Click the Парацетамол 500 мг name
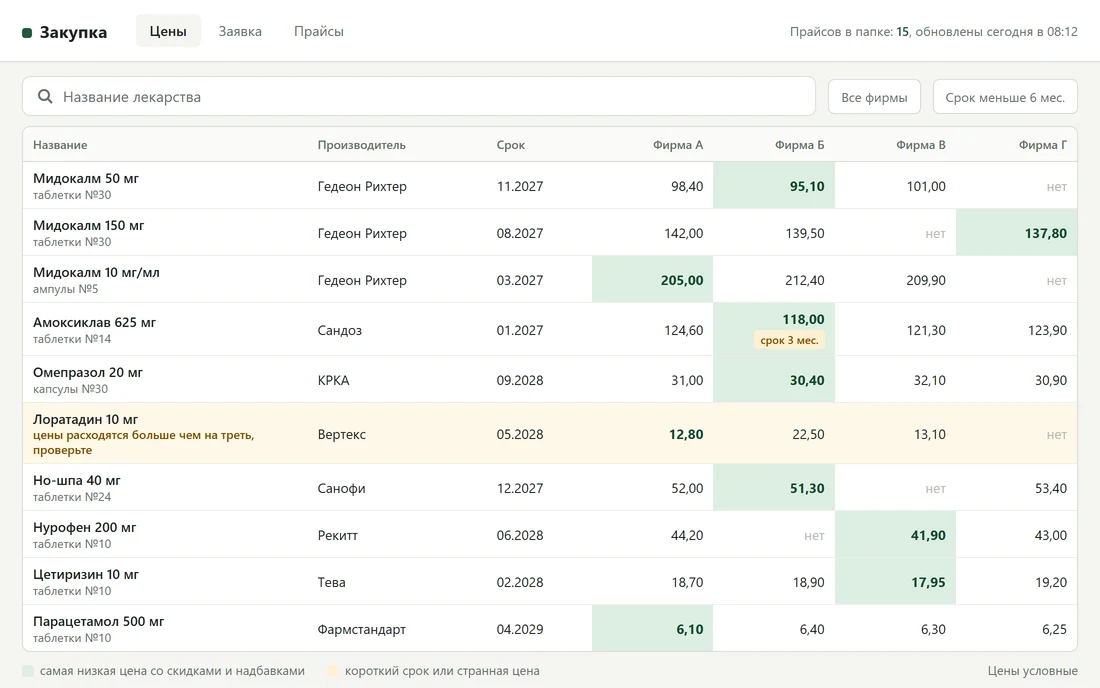 (98, 621)
